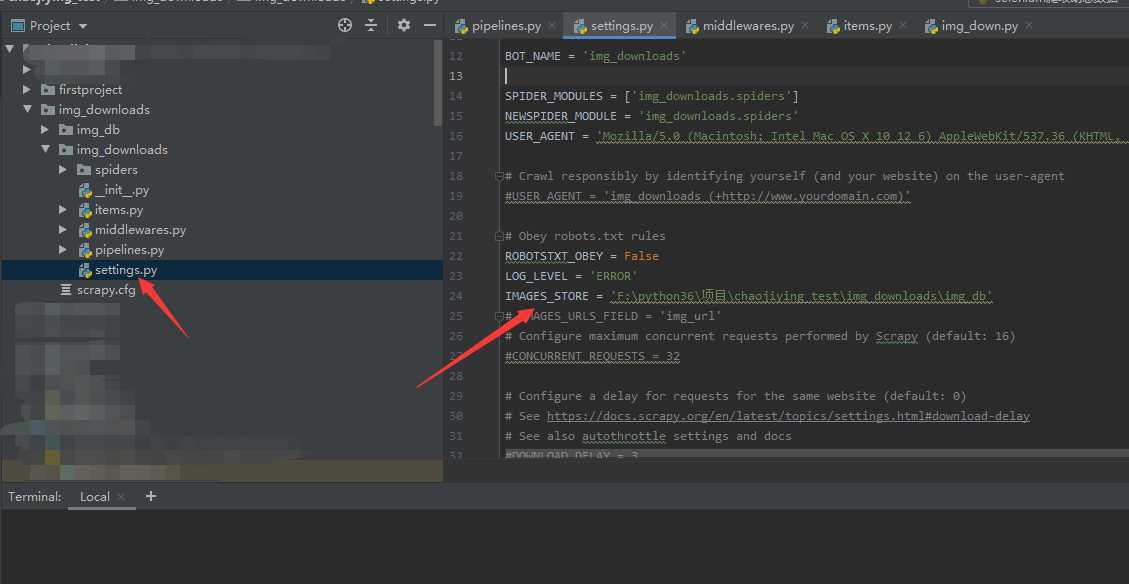Select items.py in project tree
1129x584 pixels.
pyautogui.click(x=119, y=210)
